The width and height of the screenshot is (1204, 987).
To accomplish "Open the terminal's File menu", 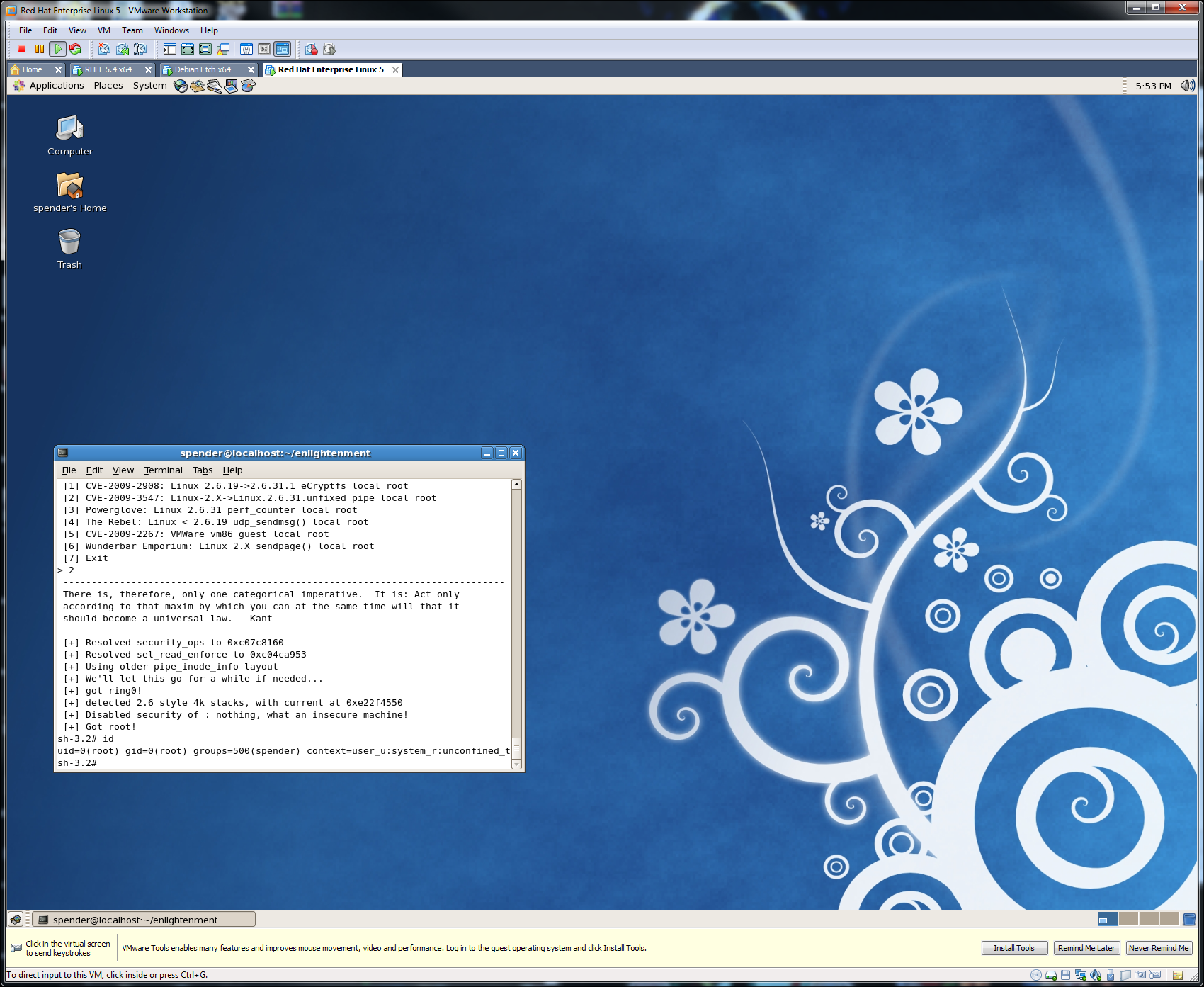I will (x=69, y=470).
